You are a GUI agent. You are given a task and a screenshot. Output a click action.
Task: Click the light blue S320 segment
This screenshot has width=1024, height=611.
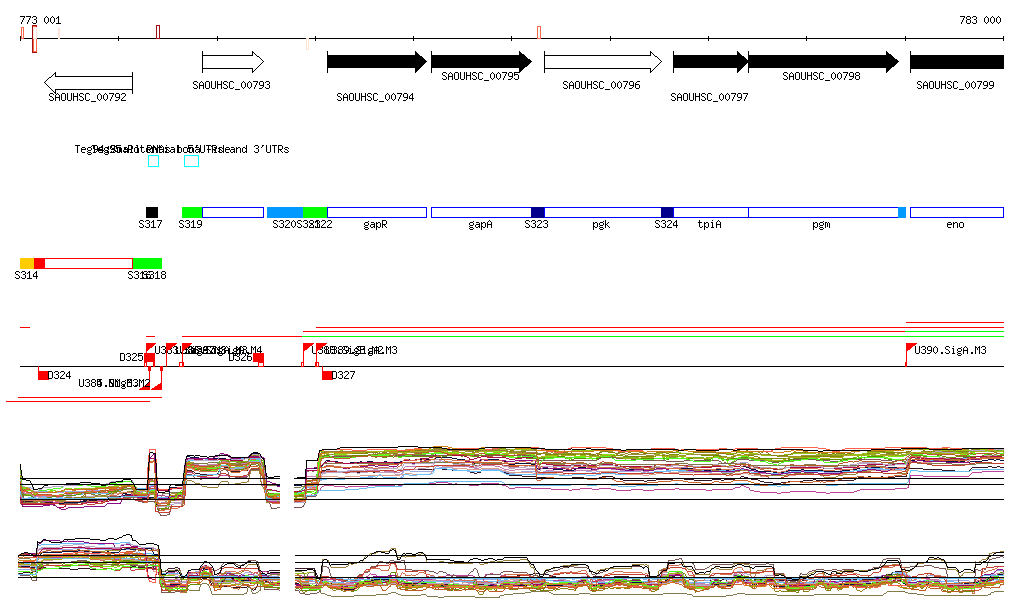tap(285, 212)
